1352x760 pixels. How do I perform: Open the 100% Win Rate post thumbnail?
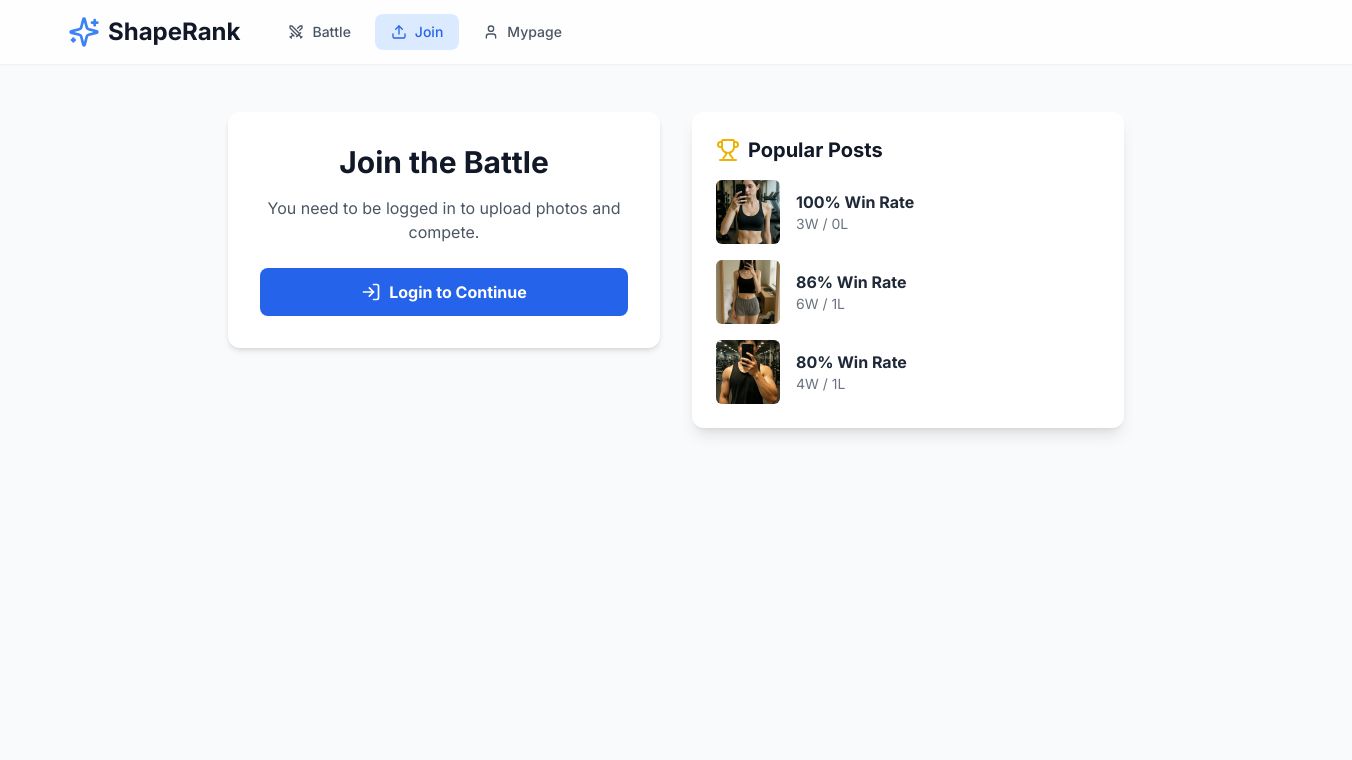[748, 212]
